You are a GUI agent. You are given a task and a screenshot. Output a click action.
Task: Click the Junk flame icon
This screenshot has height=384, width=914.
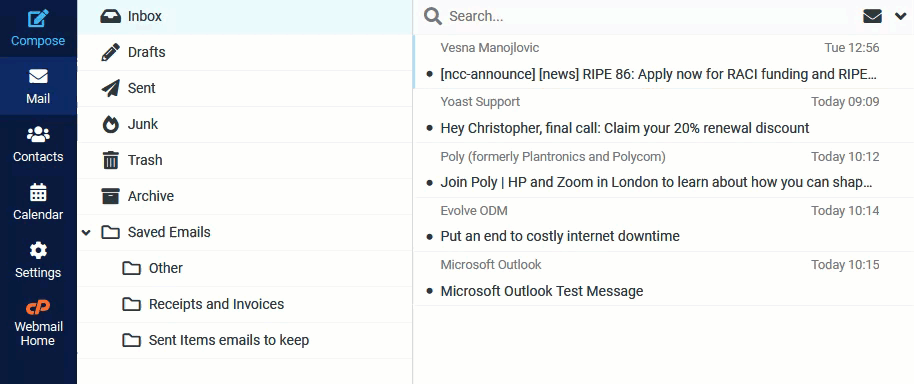coord(110,124)
